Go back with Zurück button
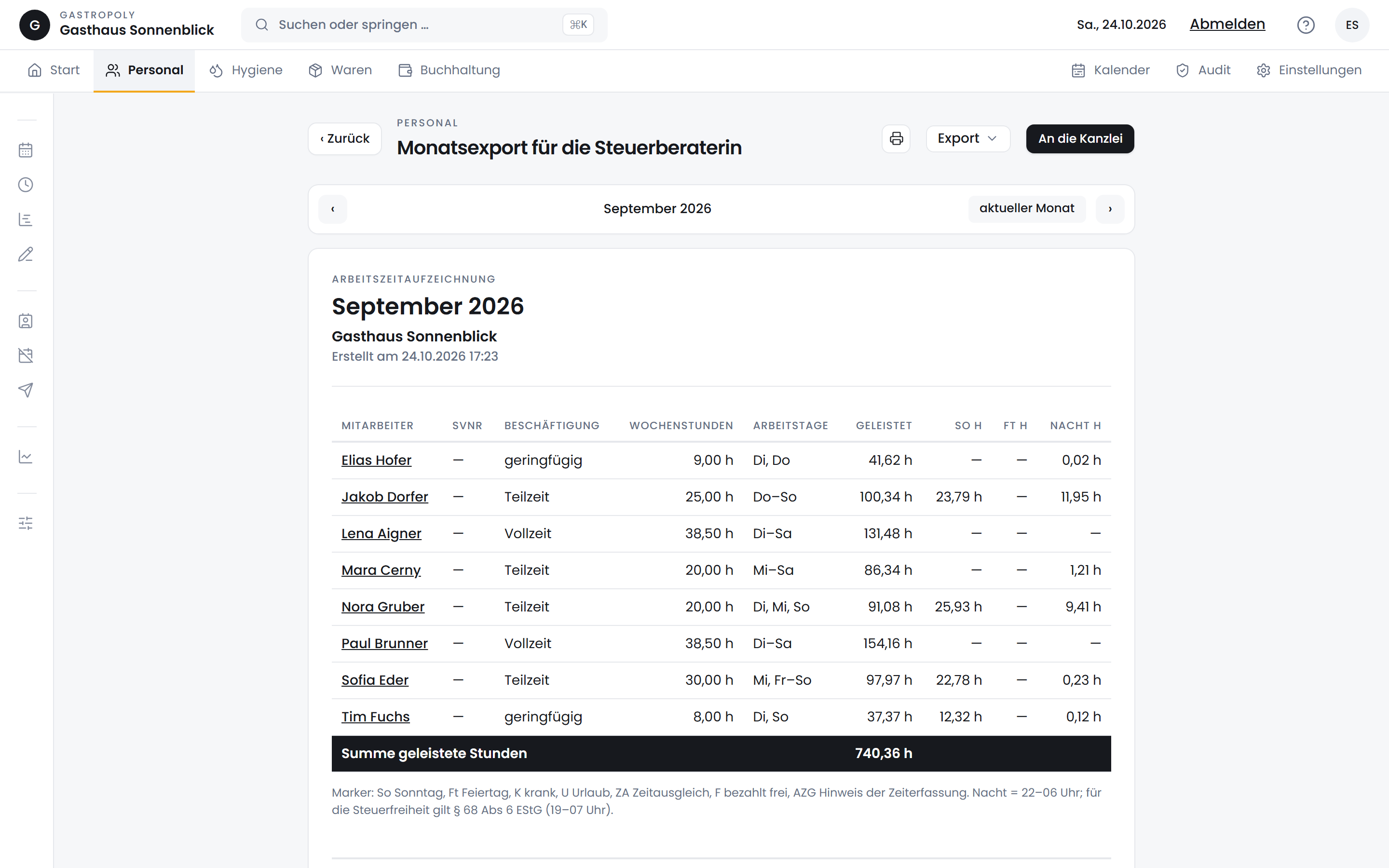Viewport: 1389px width, 868px height. coord(345,138)
